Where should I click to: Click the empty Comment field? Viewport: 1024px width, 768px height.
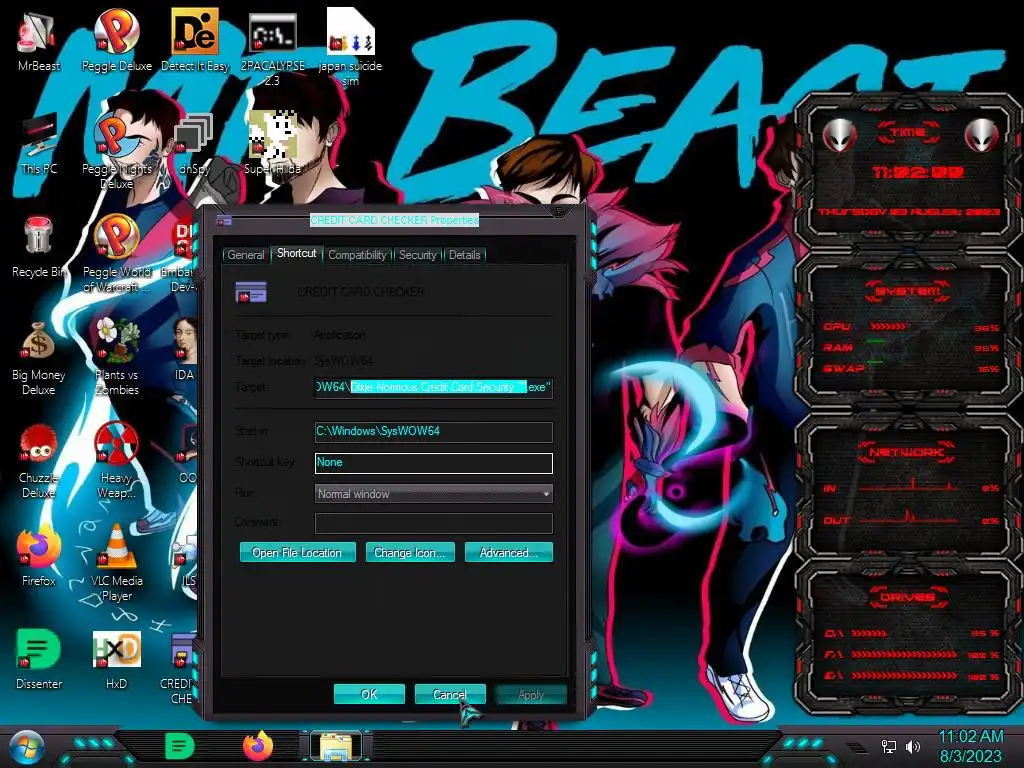[434, 523]
